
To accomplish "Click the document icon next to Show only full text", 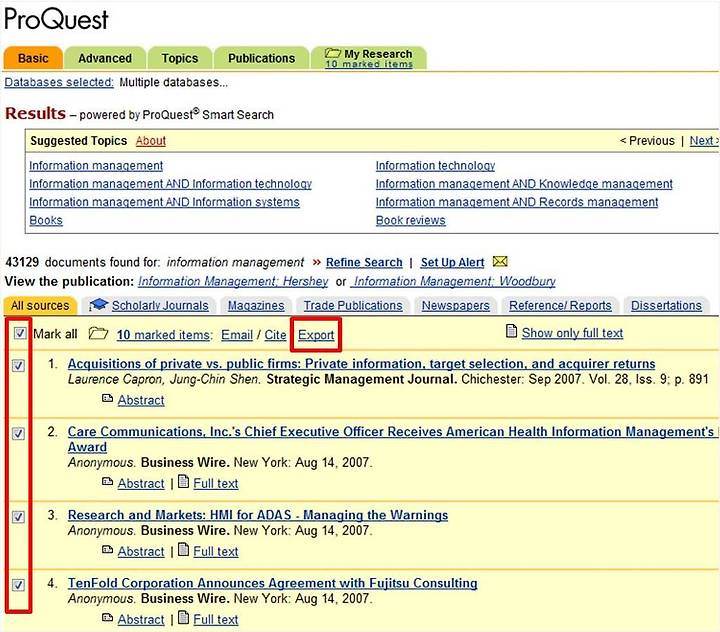I will [x=511, y=331].
